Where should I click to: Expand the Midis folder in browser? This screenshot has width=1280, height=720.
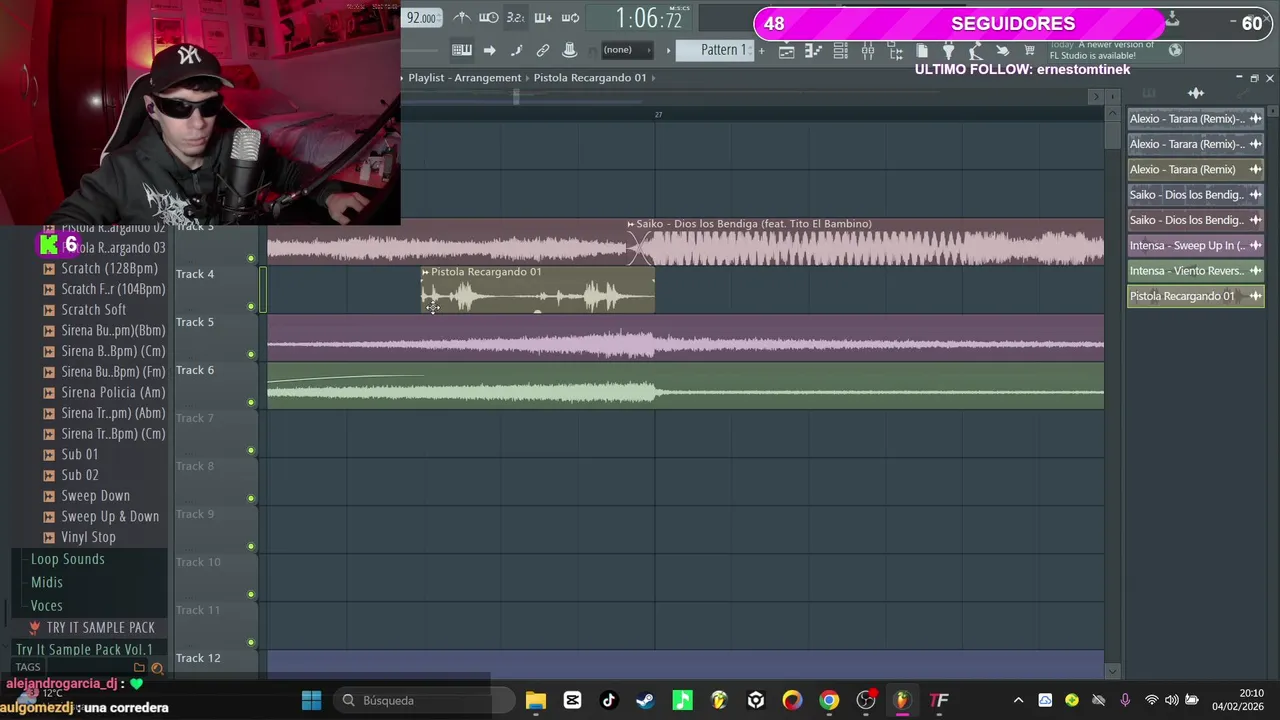point(47,582)
